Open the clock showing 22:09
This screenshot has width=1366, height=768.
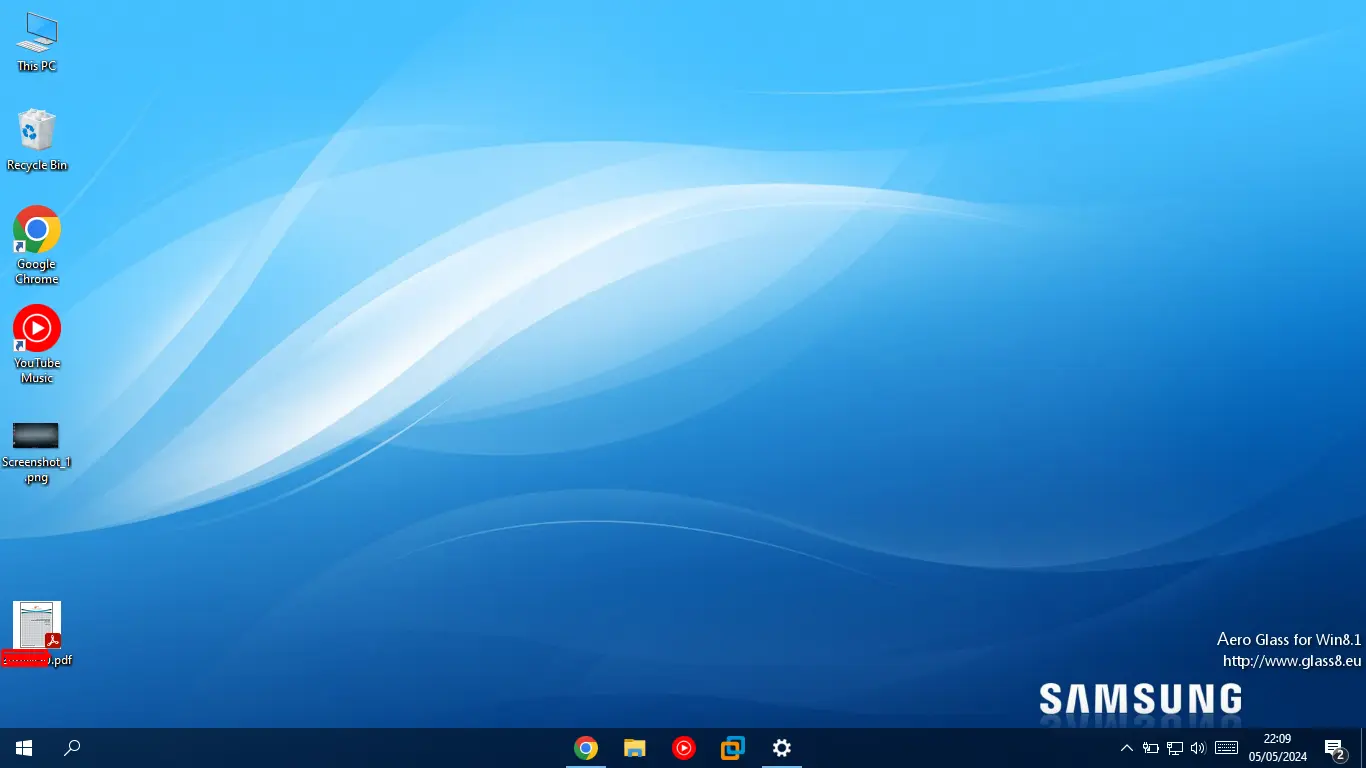(x=1277, y=748)
